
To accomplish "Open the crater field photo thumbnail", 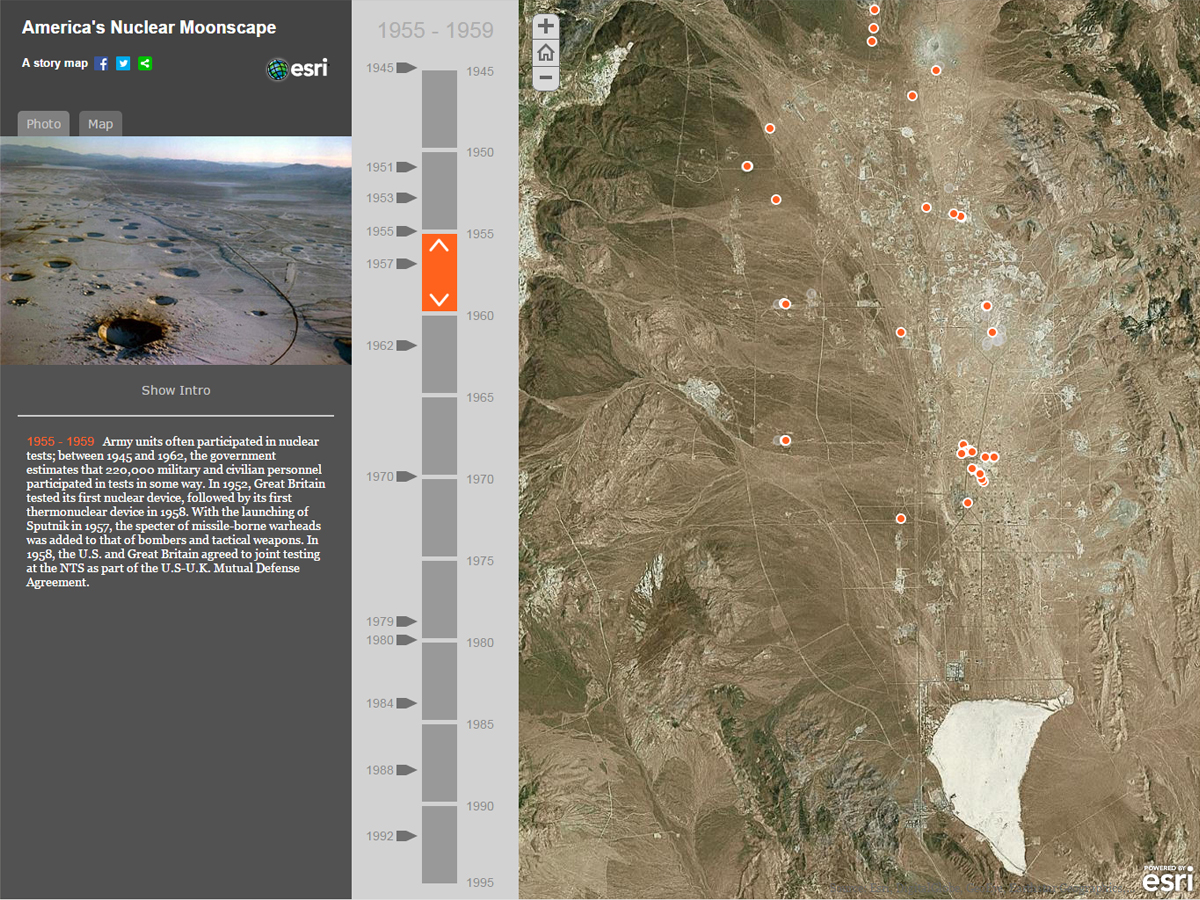I will [176, 250].
